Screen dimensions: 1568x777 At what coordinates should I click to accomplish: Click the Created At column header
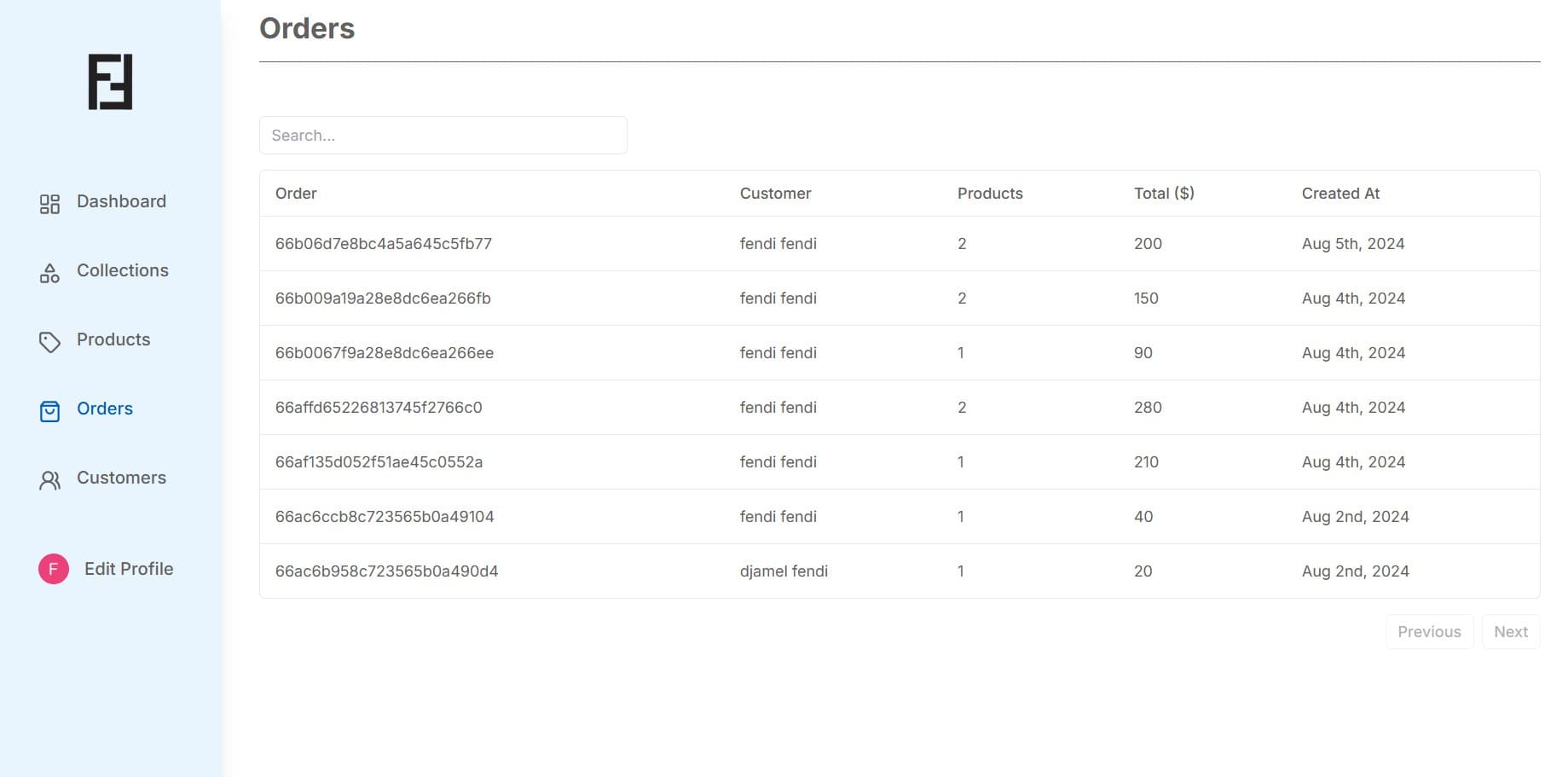click(1339, 194)
